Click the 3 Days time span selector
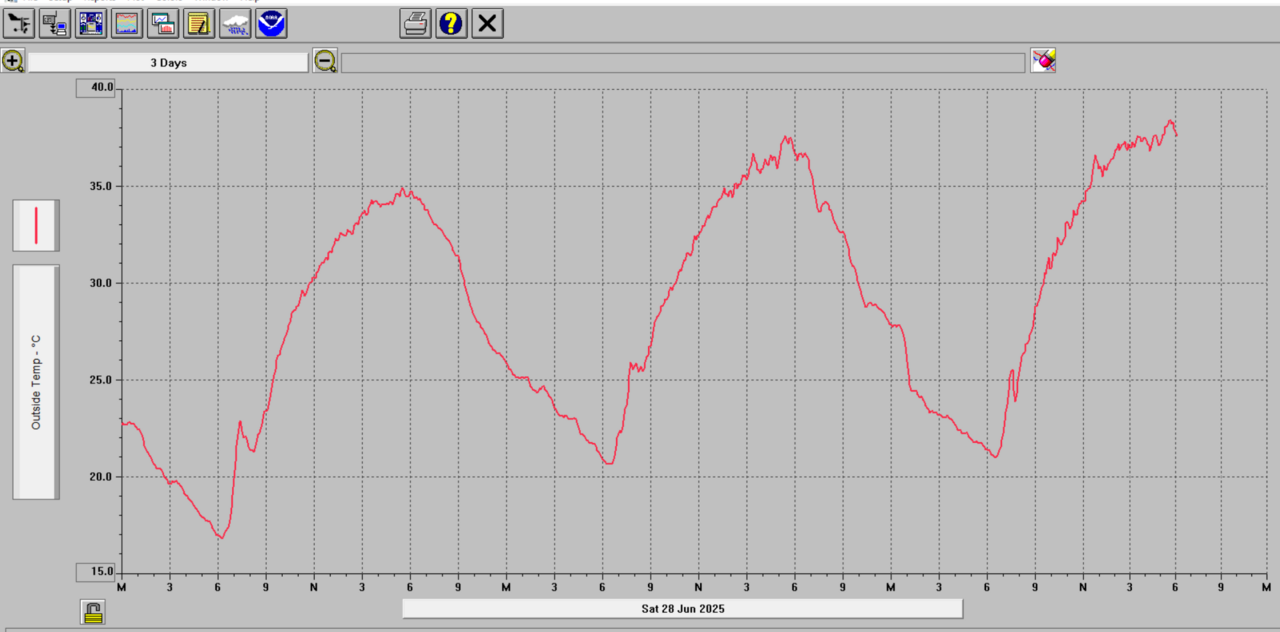Image resolution: width=1280 pixels, height=632 pixels. tap(168, 62)
